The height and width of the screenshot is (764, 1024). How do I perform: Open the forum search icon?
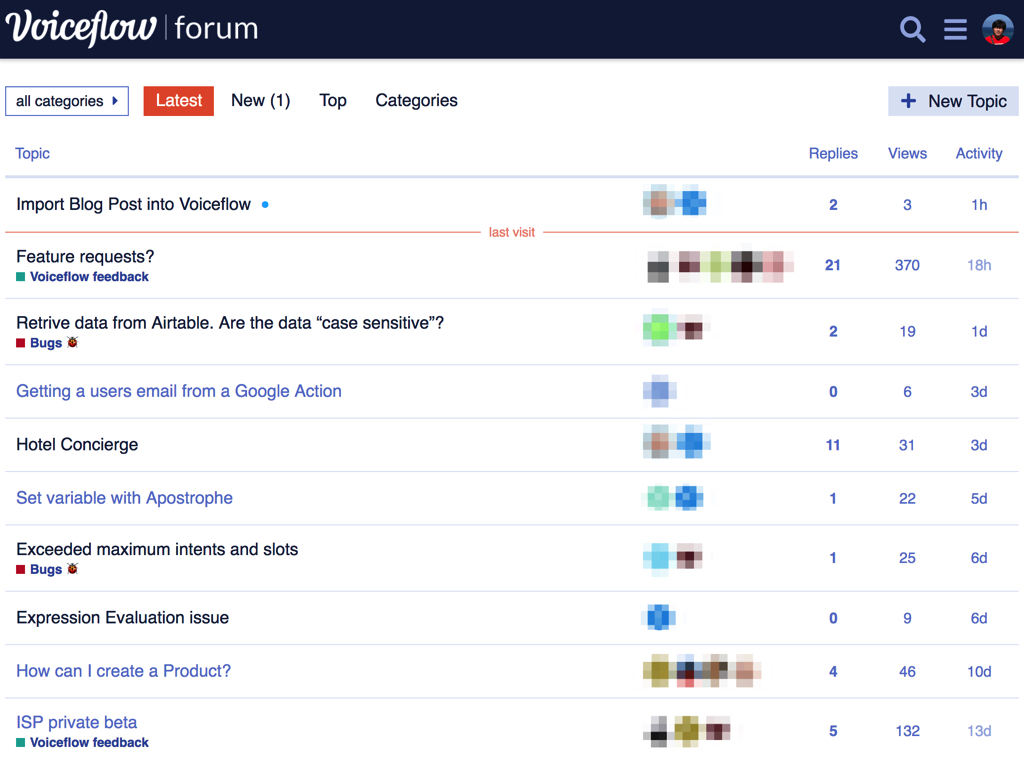[912, 29]
